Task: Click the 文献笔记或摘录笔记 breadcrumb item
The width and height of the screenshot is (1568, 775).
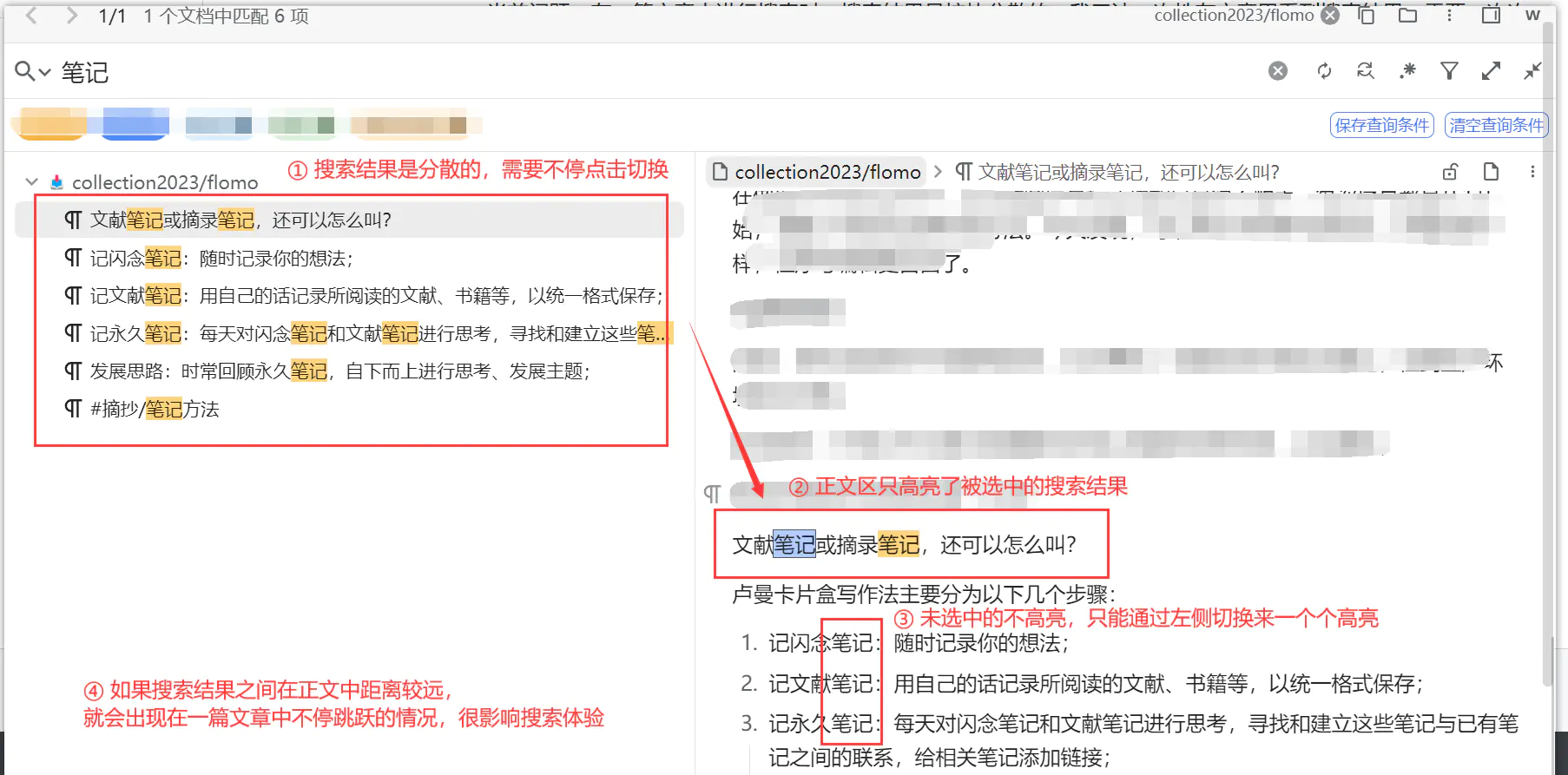Action: click(1117, 172)
